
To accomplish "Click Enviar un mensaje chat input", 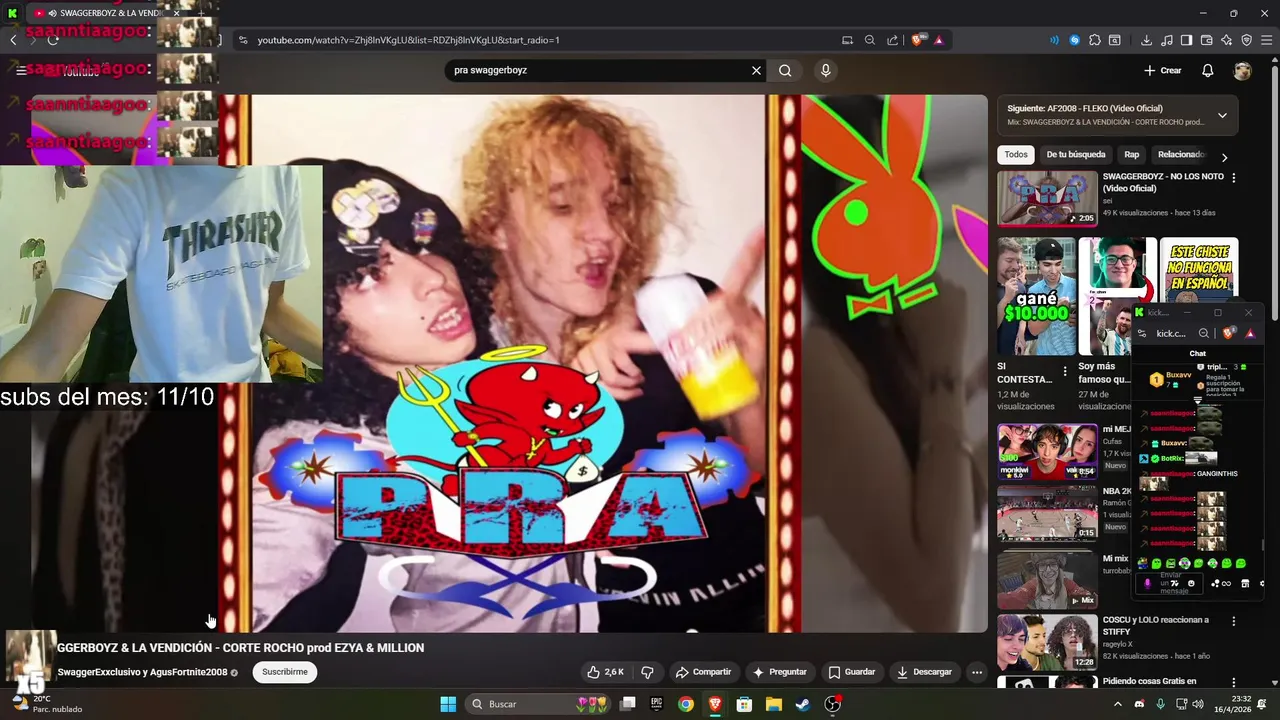I will pos(1171,583).
